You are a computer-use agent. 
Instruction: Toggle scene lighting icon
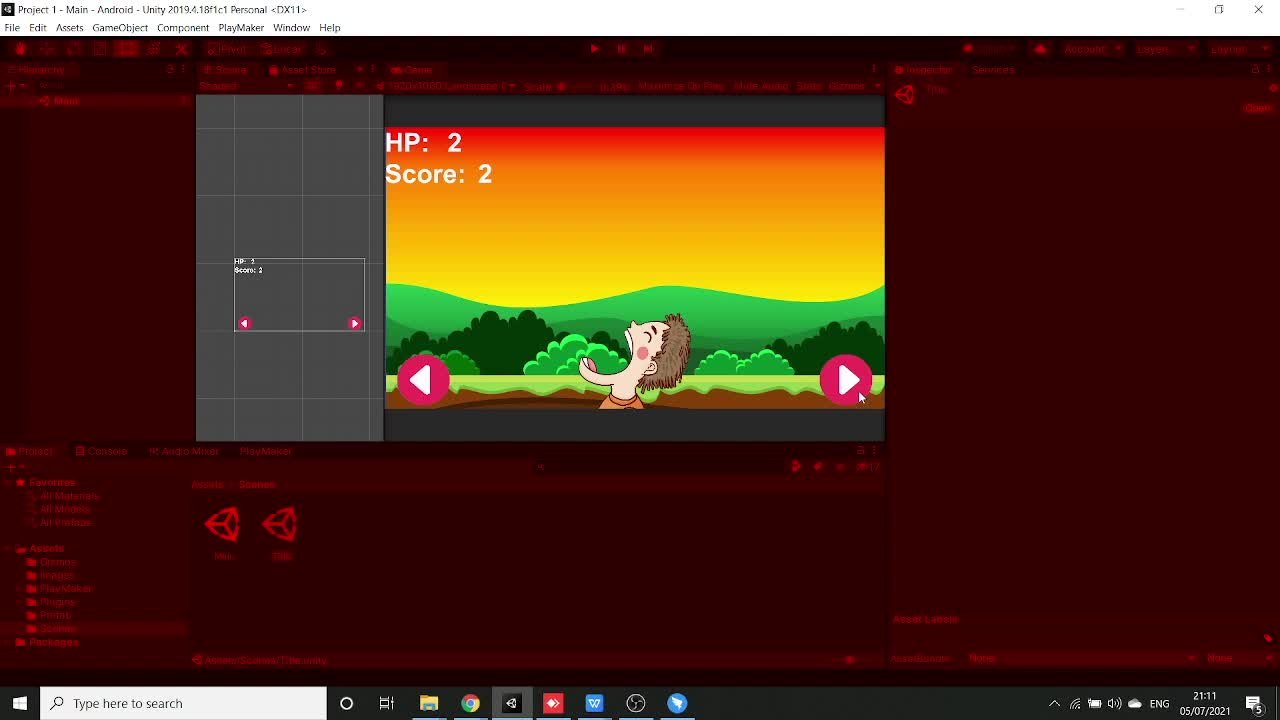pyautogui.click(x=339, y=86)
